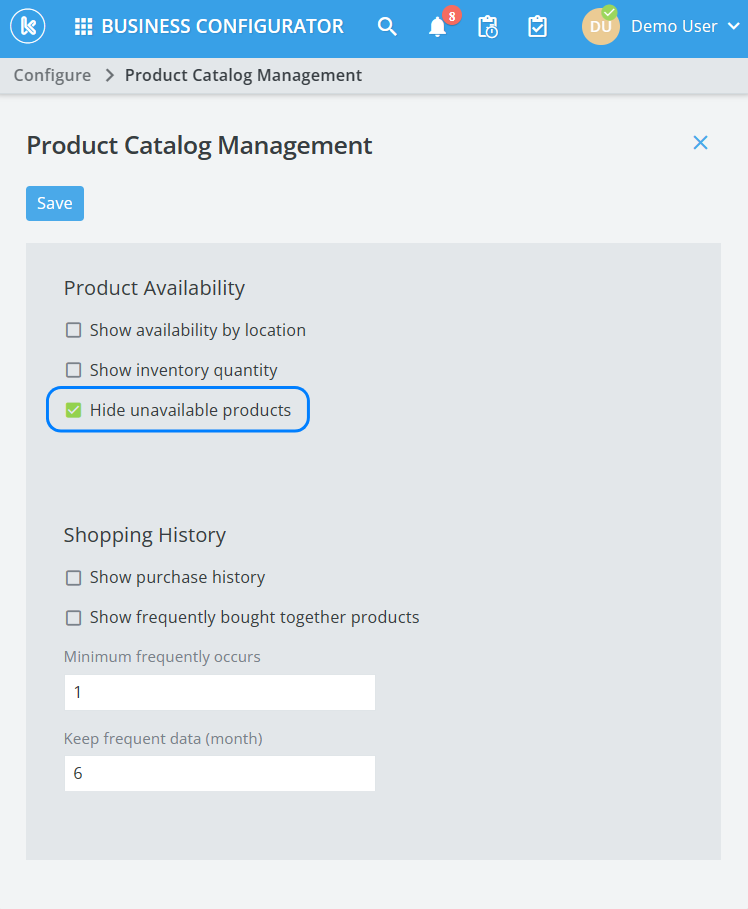
Task: Click the search magnifier icon
Action: [387, 27]
